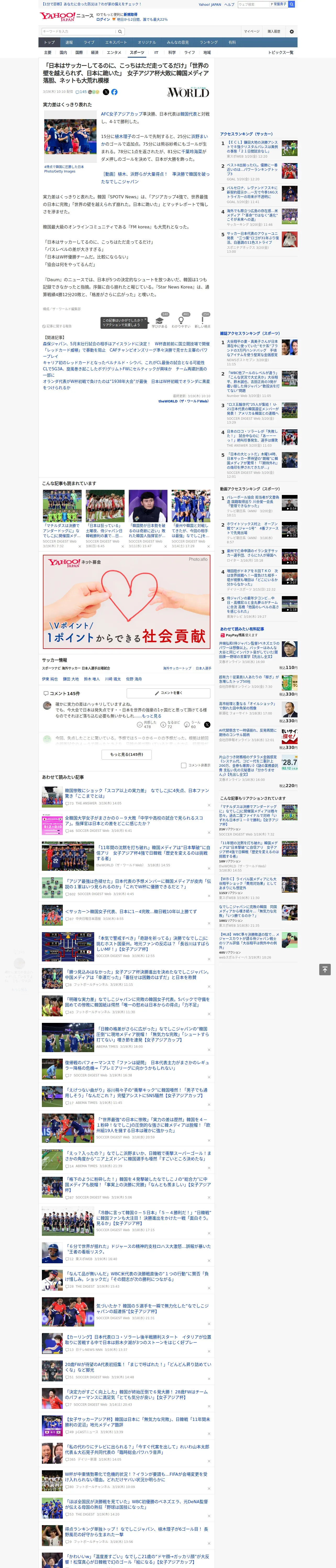Play video ranking item 1 バレーボール協会
The width and height of the screenshot is (336, 1568).
pos(289,503)
